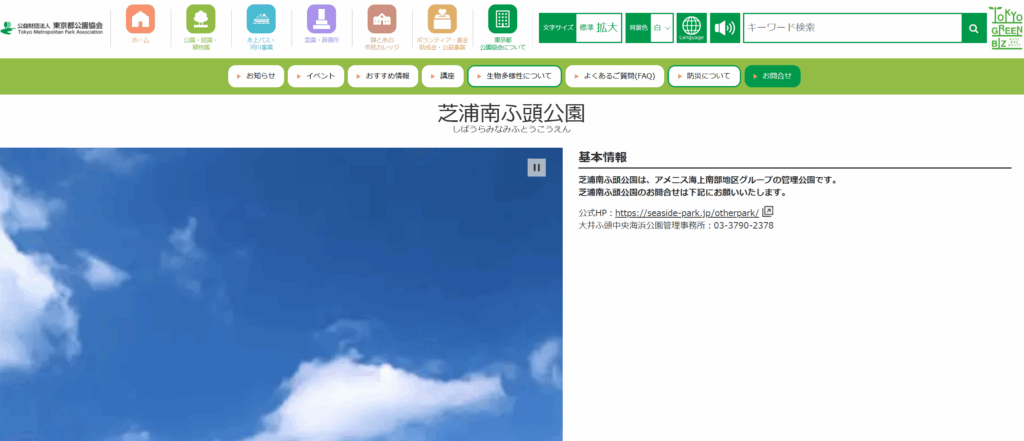Viewport: 1024px width, 441px height.
Task: Click the keyword search (キーワード検索) field
Action: [851, 28]
